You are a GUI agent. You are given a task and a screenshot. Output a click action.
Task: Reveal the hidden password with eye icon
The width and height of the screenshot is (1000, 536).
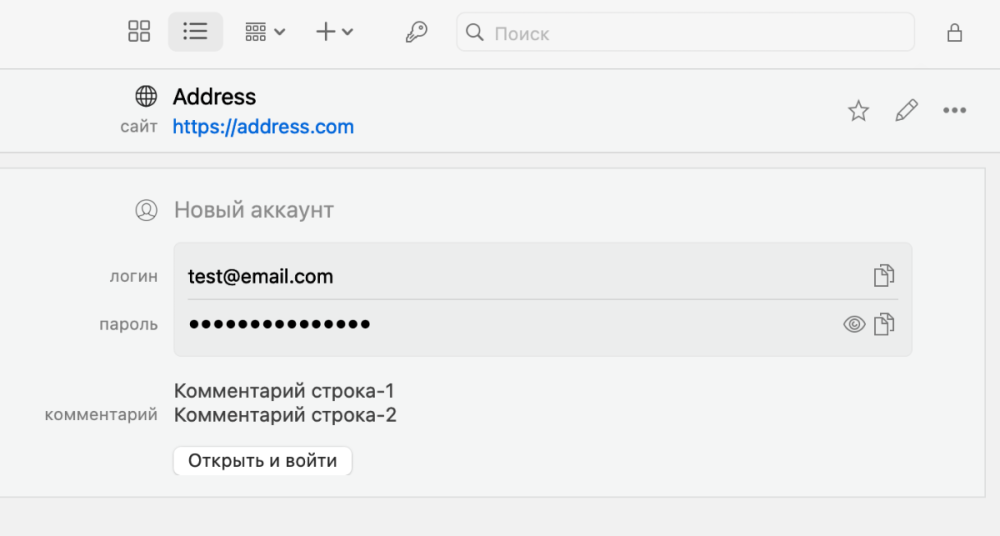coord(854,324)
